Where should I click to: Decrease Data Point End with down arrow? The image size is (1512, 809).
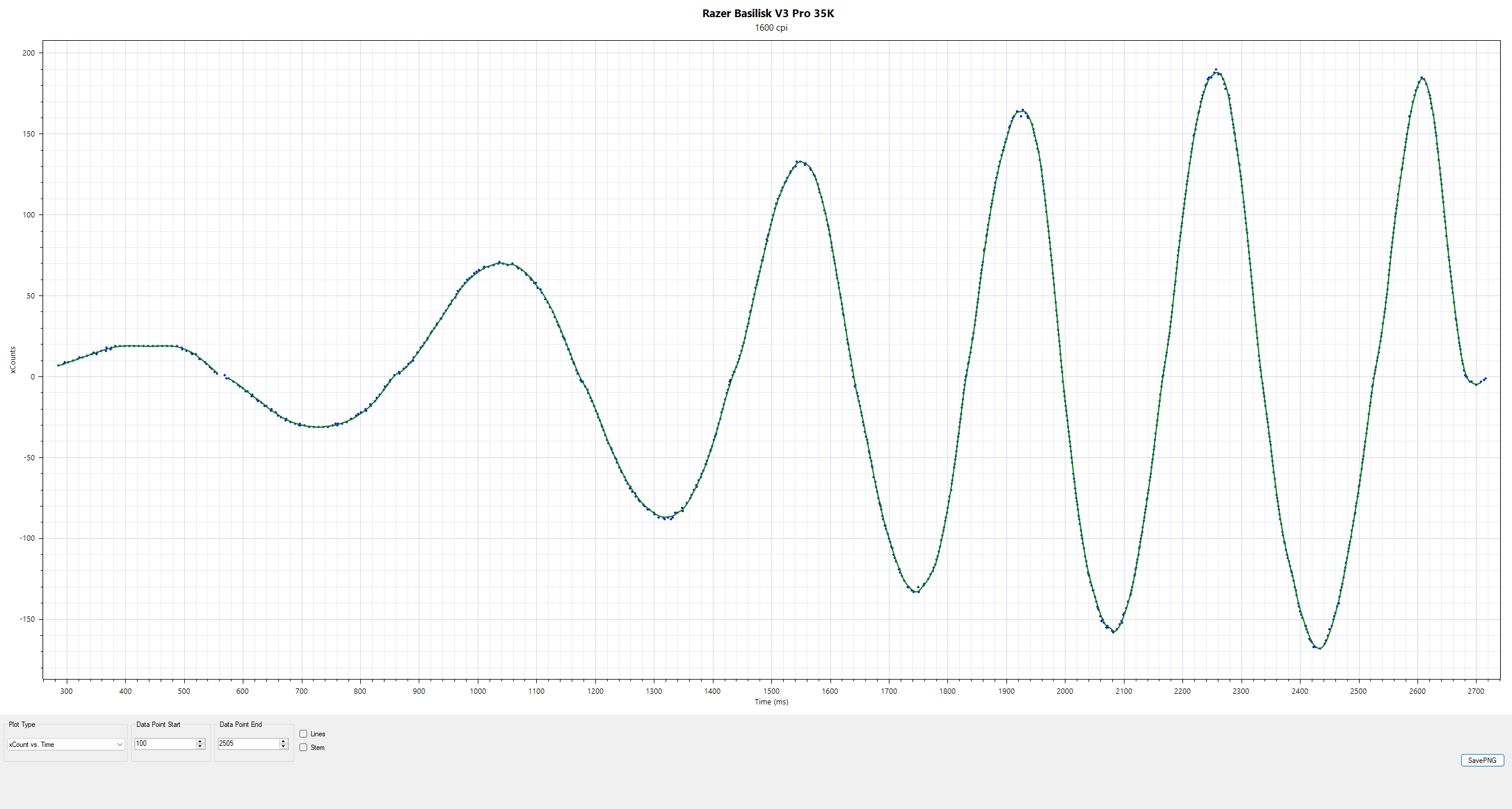tap(283, 746)
